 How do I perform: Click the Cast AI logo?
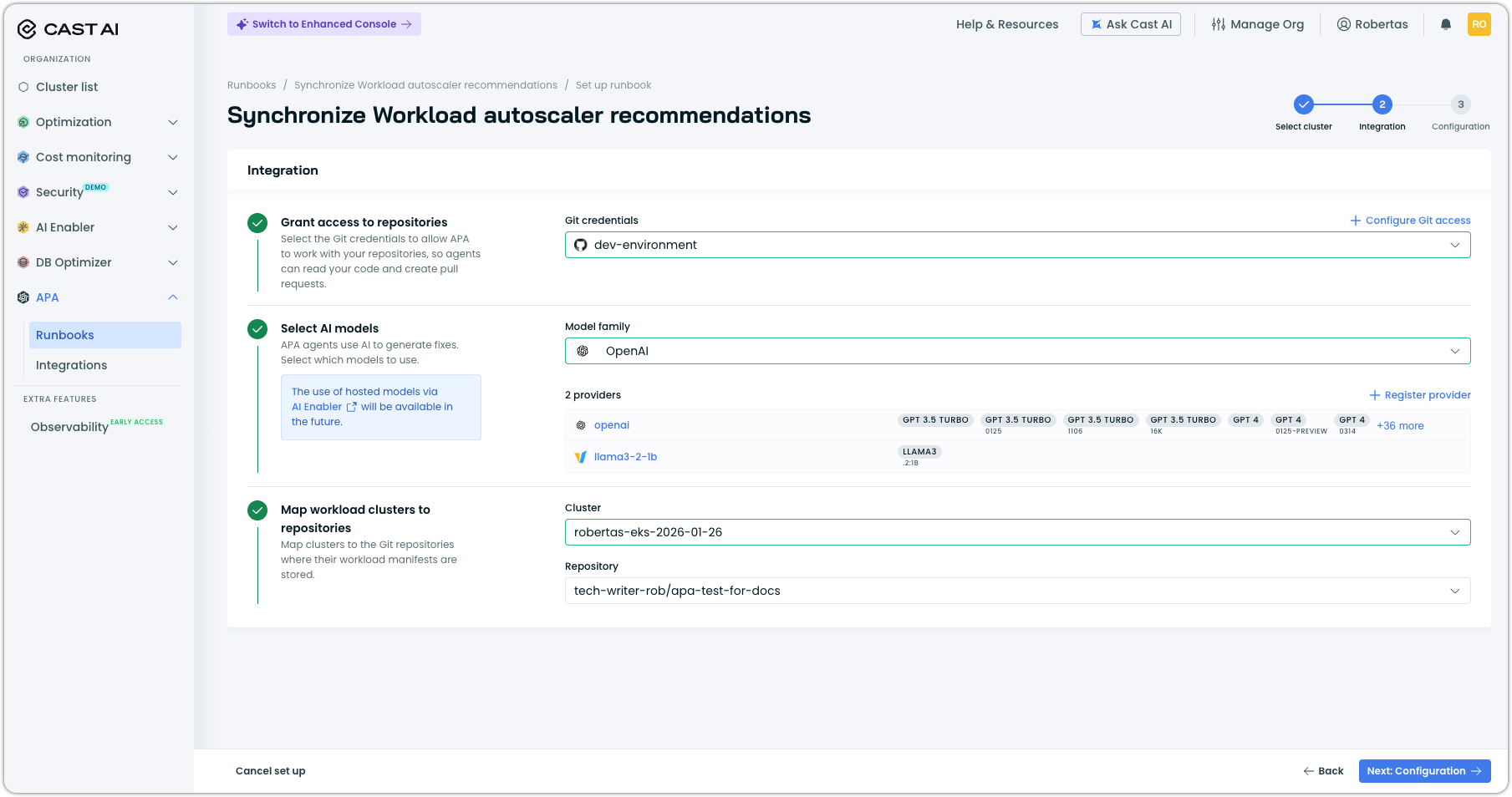click(68, 29)
